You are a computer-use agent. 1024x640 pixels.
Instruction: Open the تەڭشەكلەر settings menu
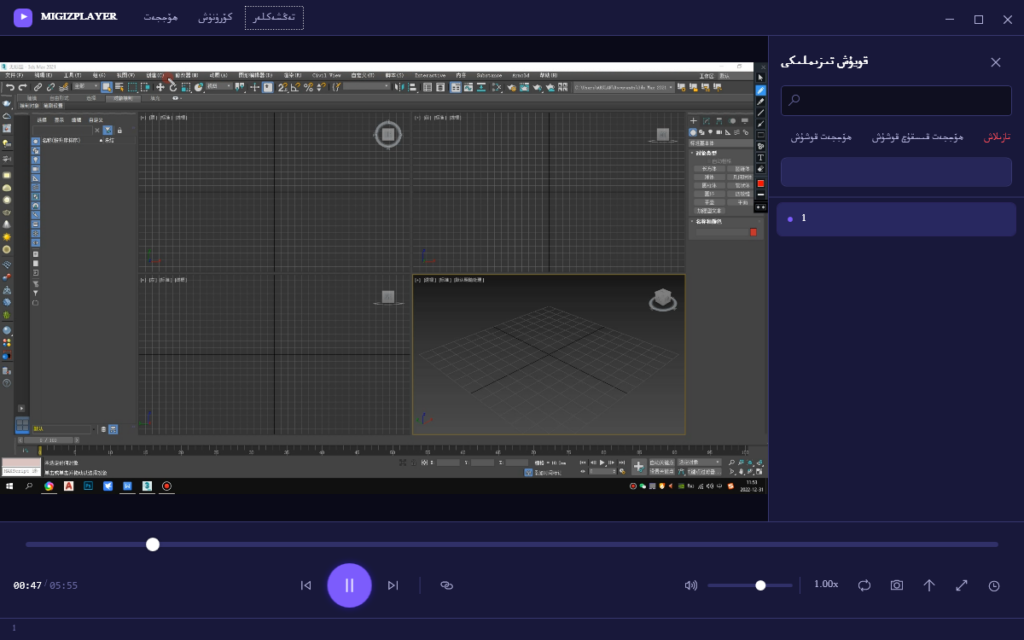click(x=274, y=18)
